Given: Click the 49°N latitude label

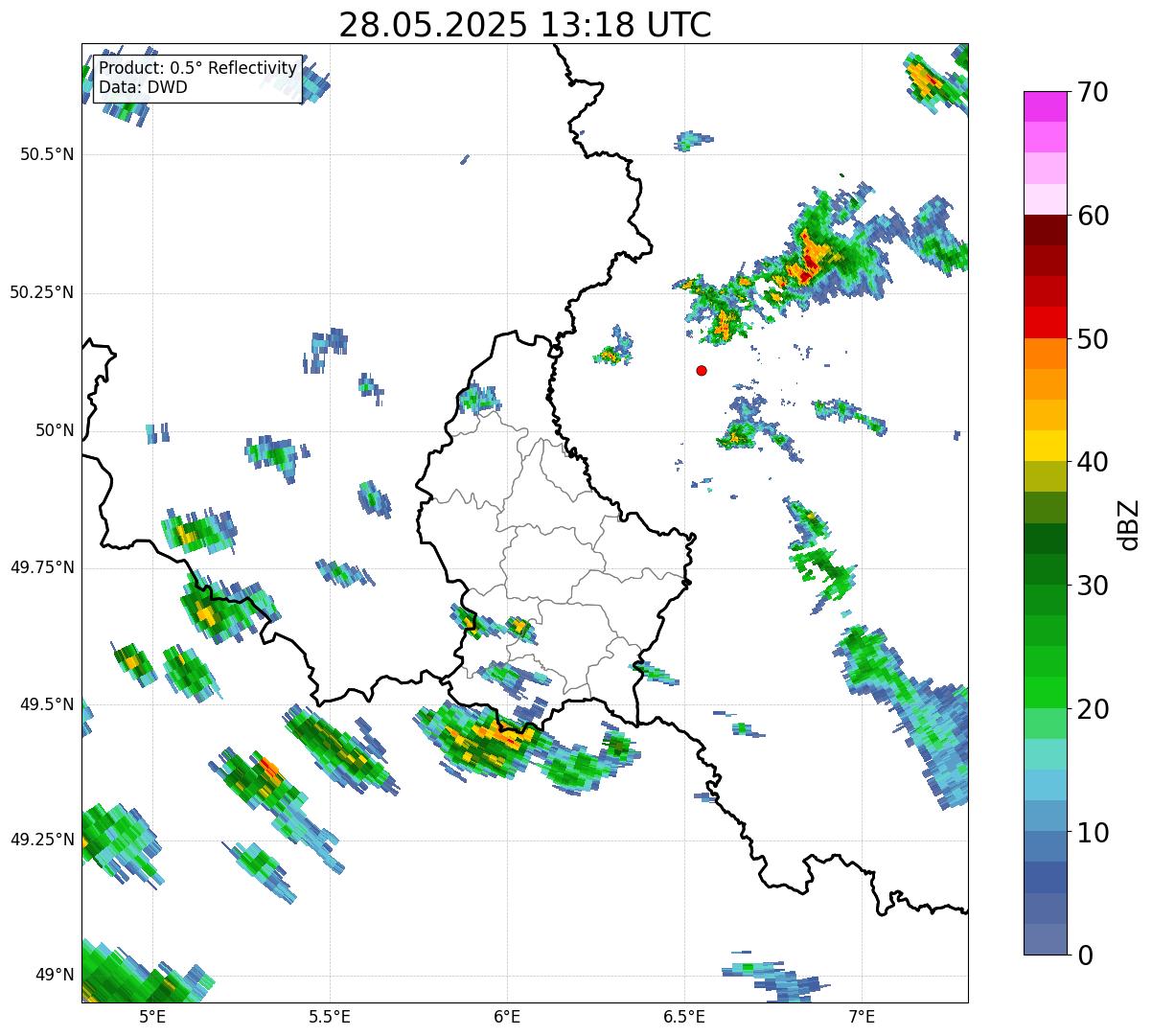Looking at the screenshot, I should coord(55,975).
